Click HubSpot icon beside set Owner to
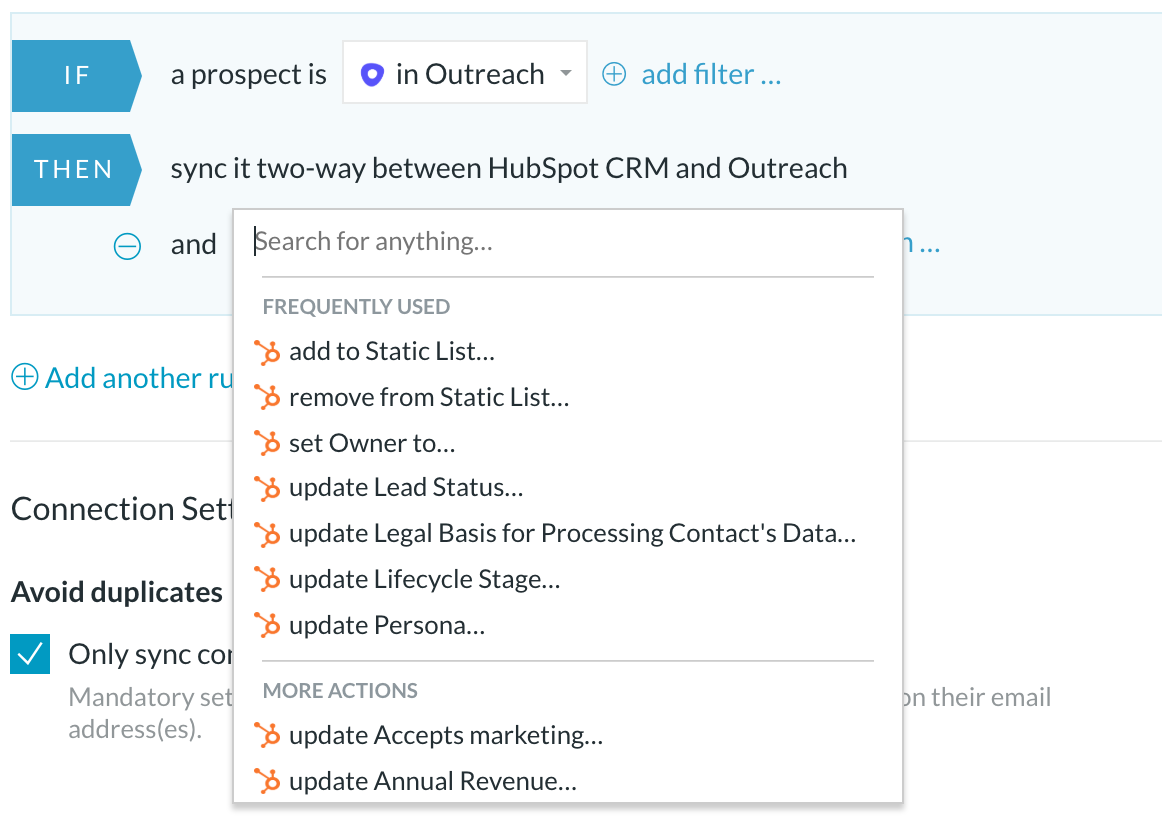 (x=267, y=443)
